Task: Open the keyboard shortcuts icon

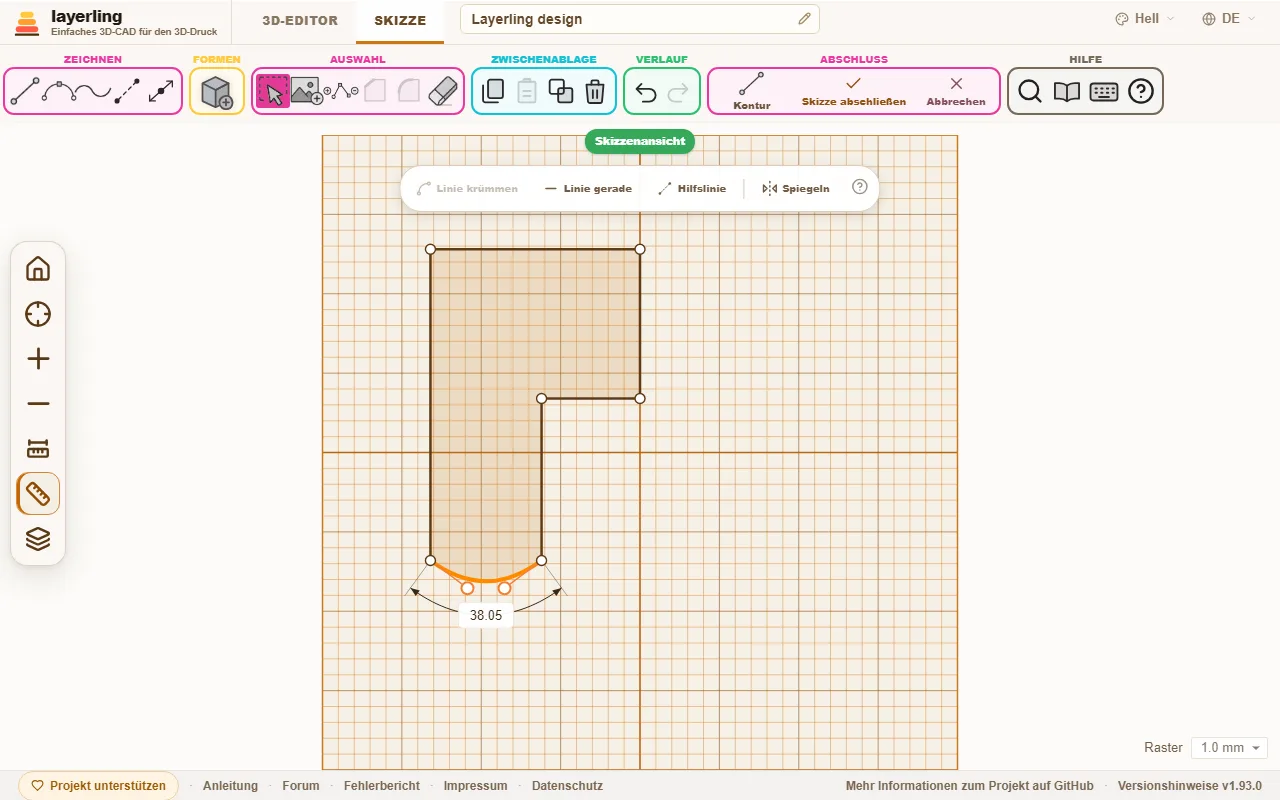Action: click(1104, 92)
